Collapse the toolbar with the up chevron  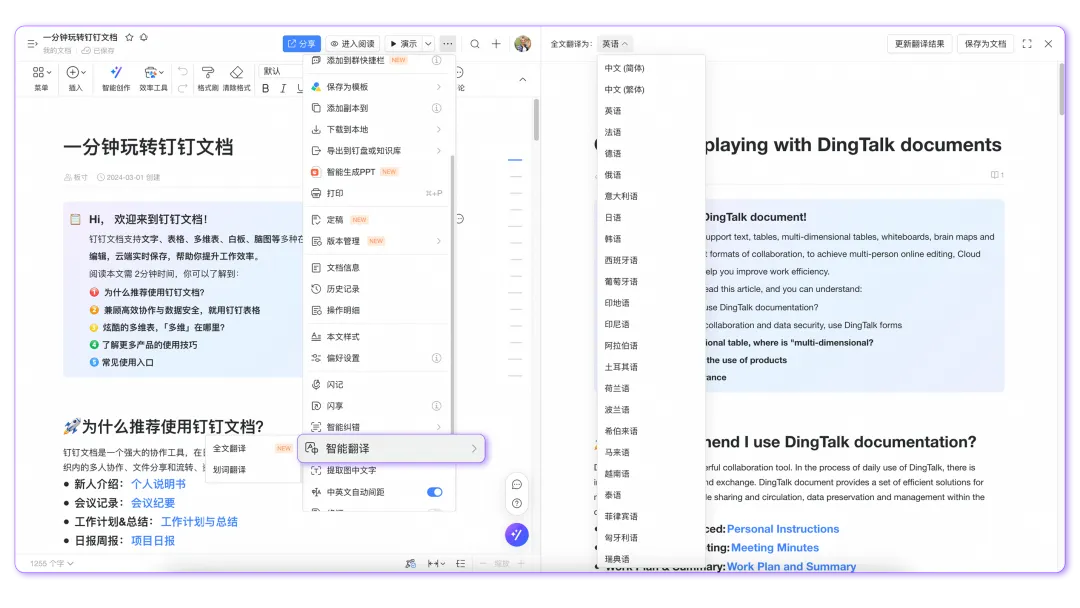pos(523,80)
